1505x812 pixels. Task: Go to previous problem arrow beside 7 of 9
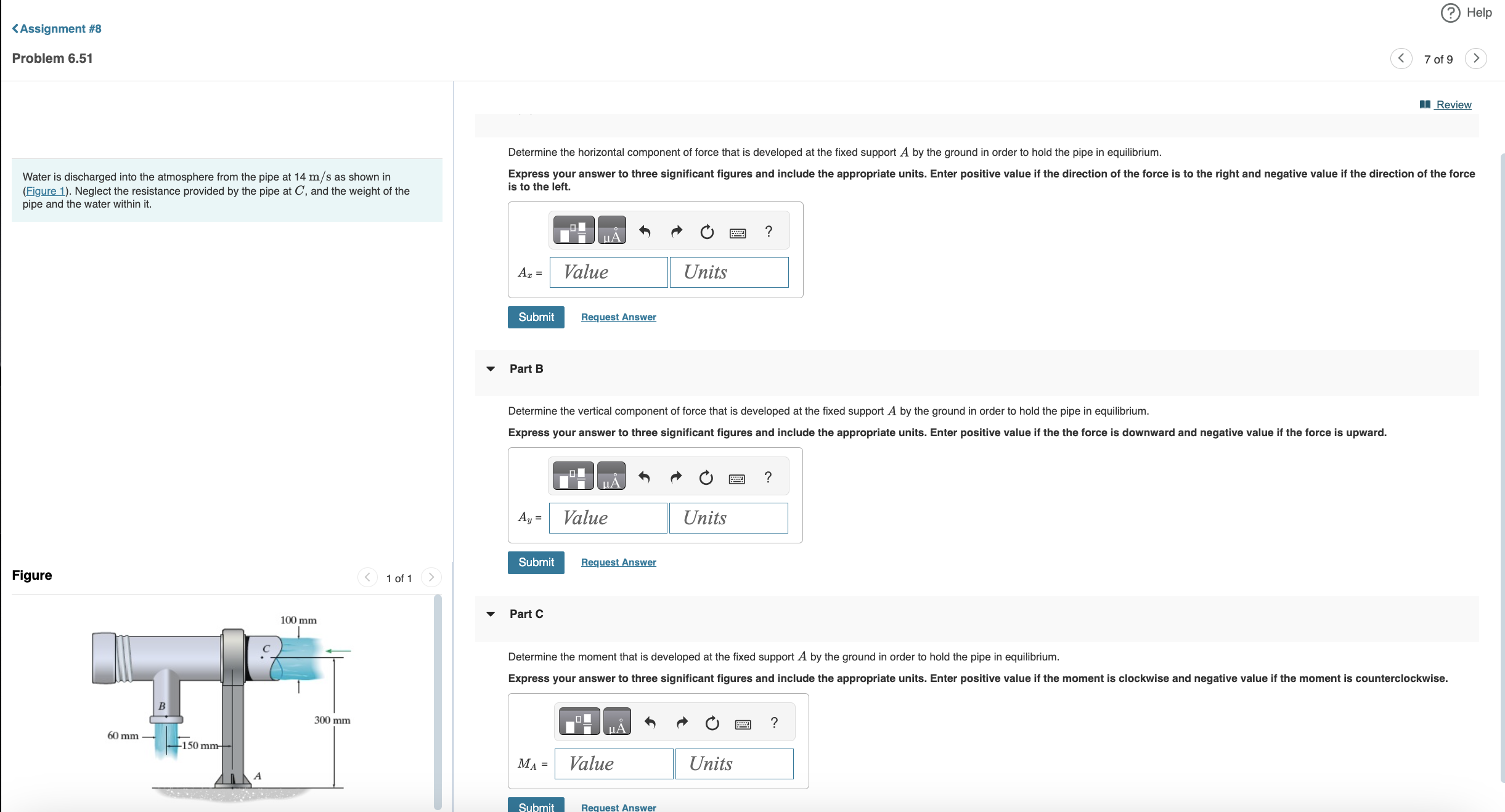pyautogui.click(x=1401, y=59)
